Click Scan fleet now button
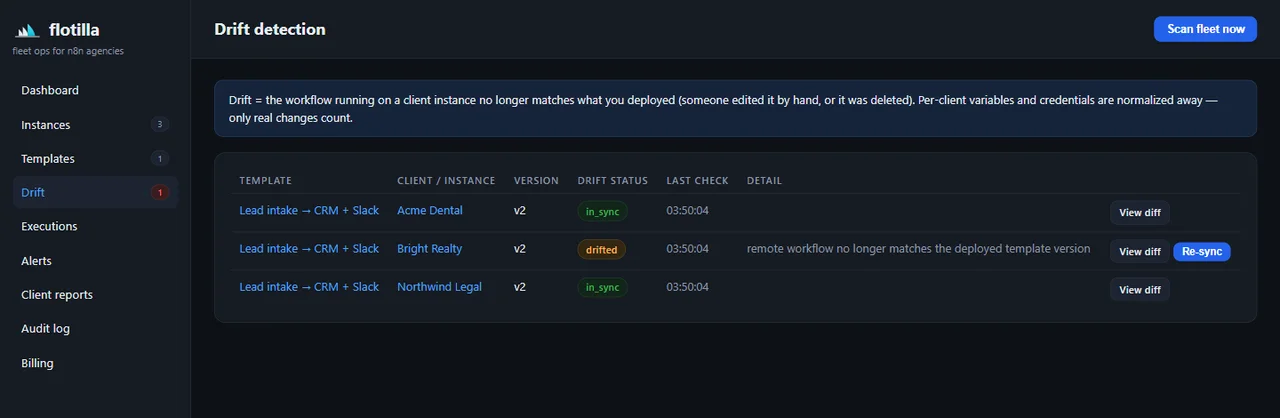 tap(1205, 29)
